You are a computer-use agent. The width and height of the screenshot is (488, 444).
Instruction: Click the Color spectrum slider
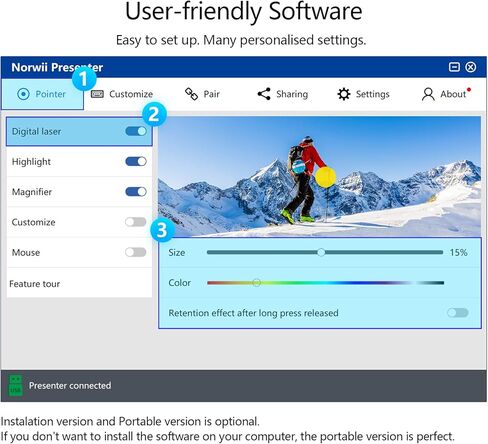(325, 283)
